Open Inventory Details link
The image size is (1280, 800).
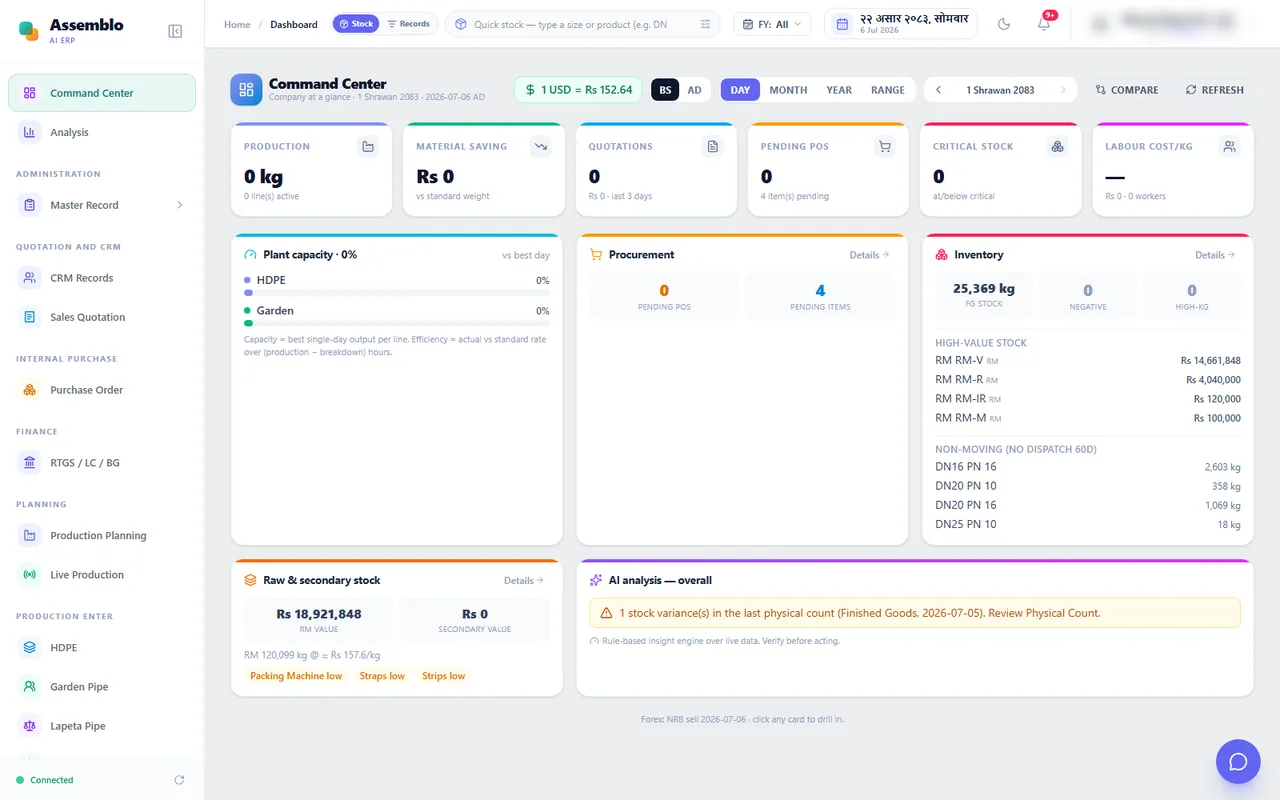tap(1215, 255)
